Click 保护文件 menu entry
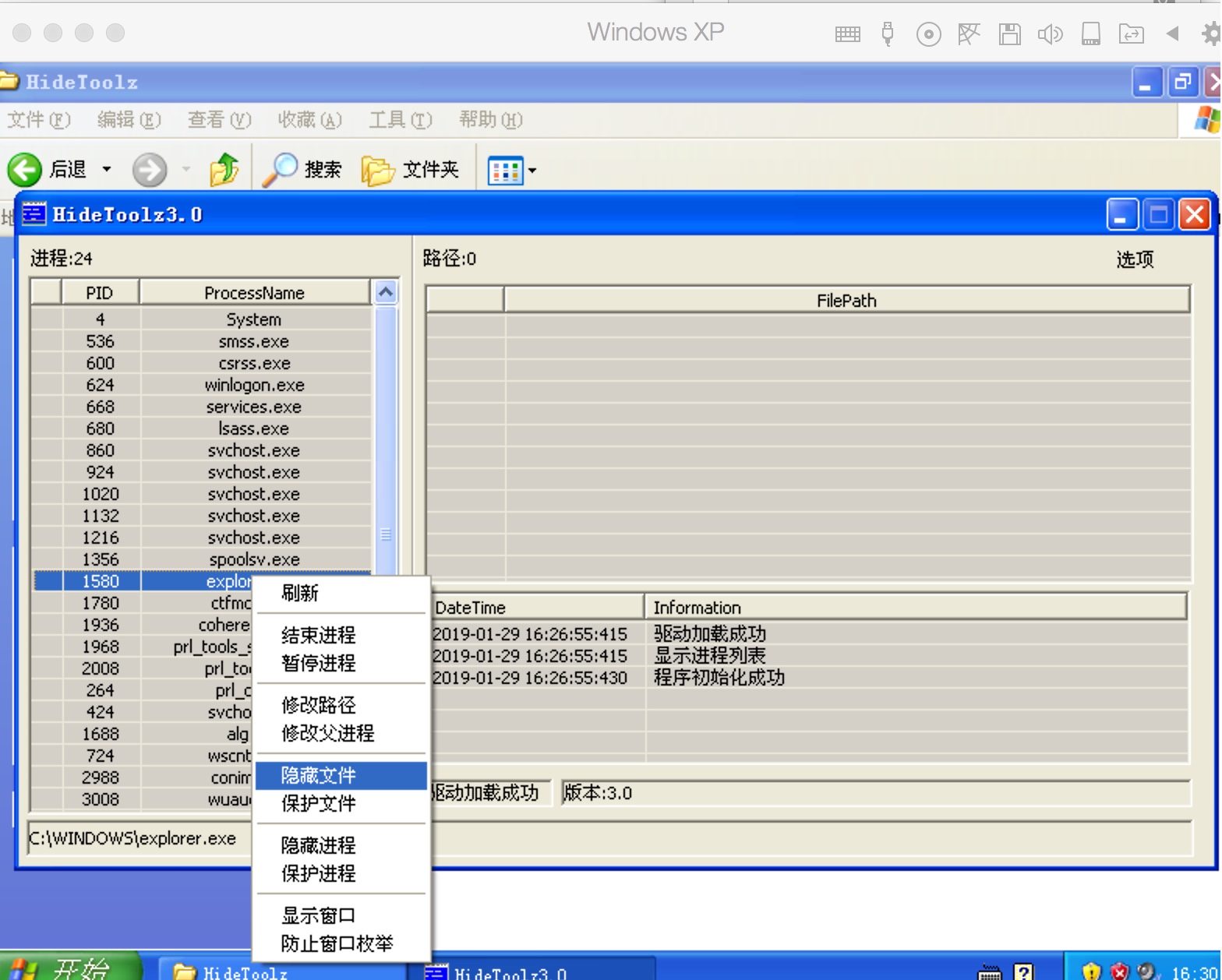 click(341, 803)
